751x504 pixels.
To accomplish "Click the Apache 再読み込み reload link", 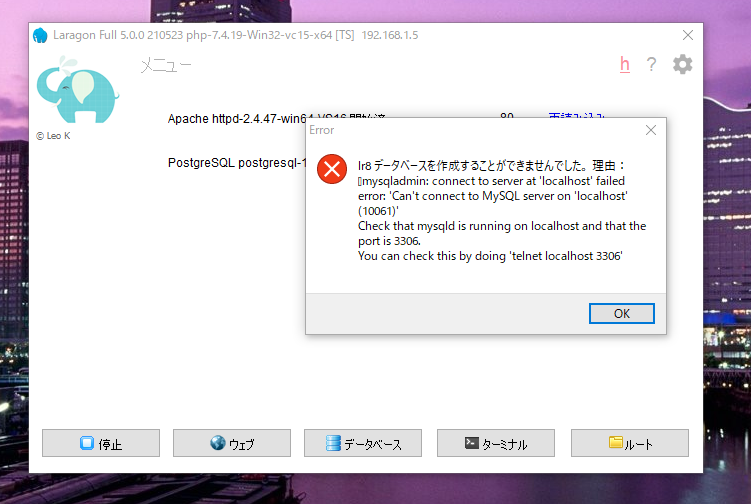I will (577, 115).
